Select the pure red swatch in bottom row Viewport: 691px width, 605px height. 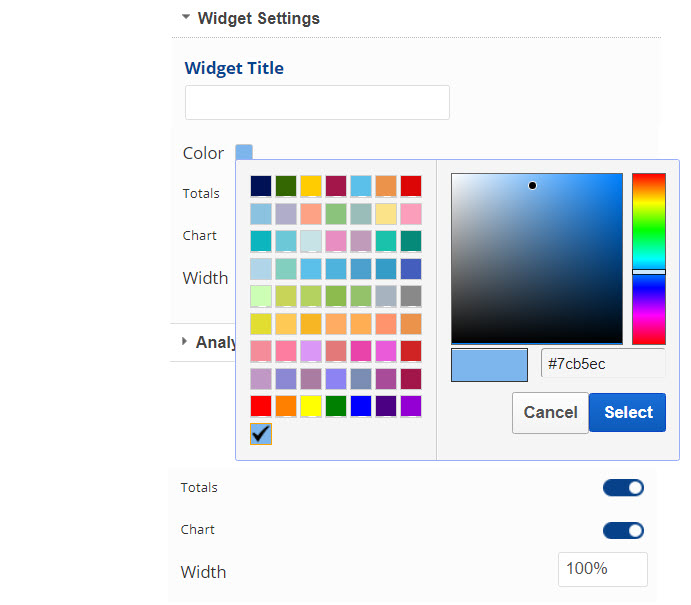pos(261,406)
